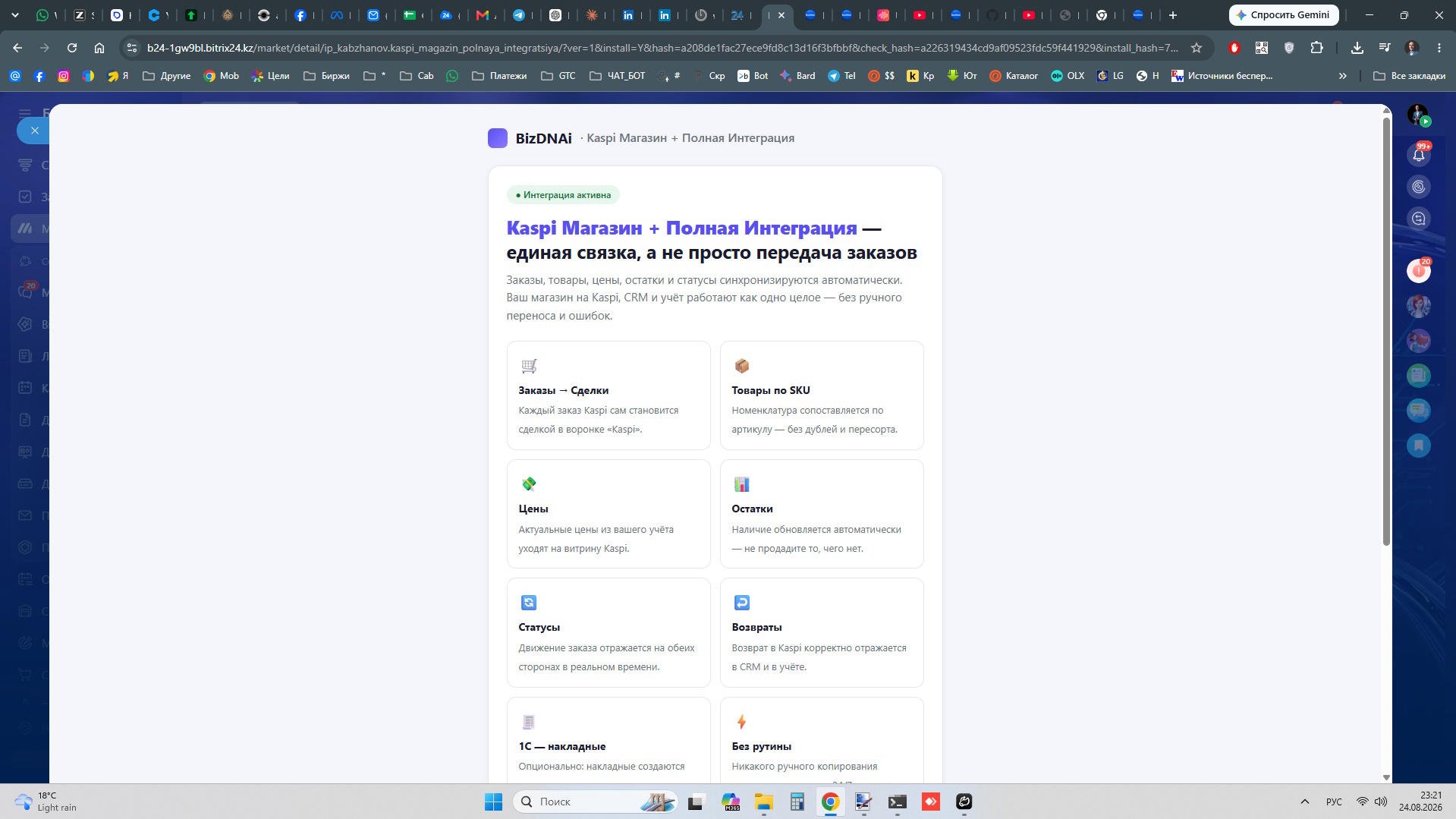1456x819 pixels.
Task: Click the Остатки card title
Action: (x=752, y=509)
